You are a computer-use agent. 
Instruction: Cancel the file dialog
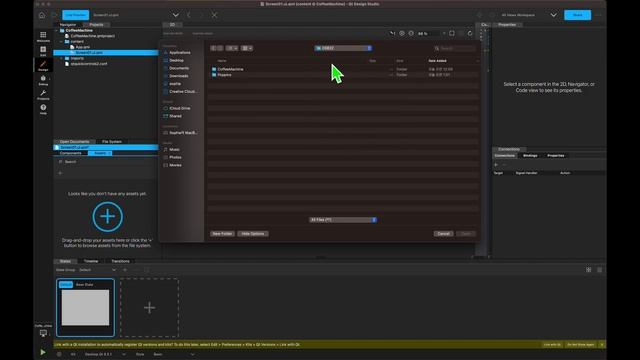[443, 234]
